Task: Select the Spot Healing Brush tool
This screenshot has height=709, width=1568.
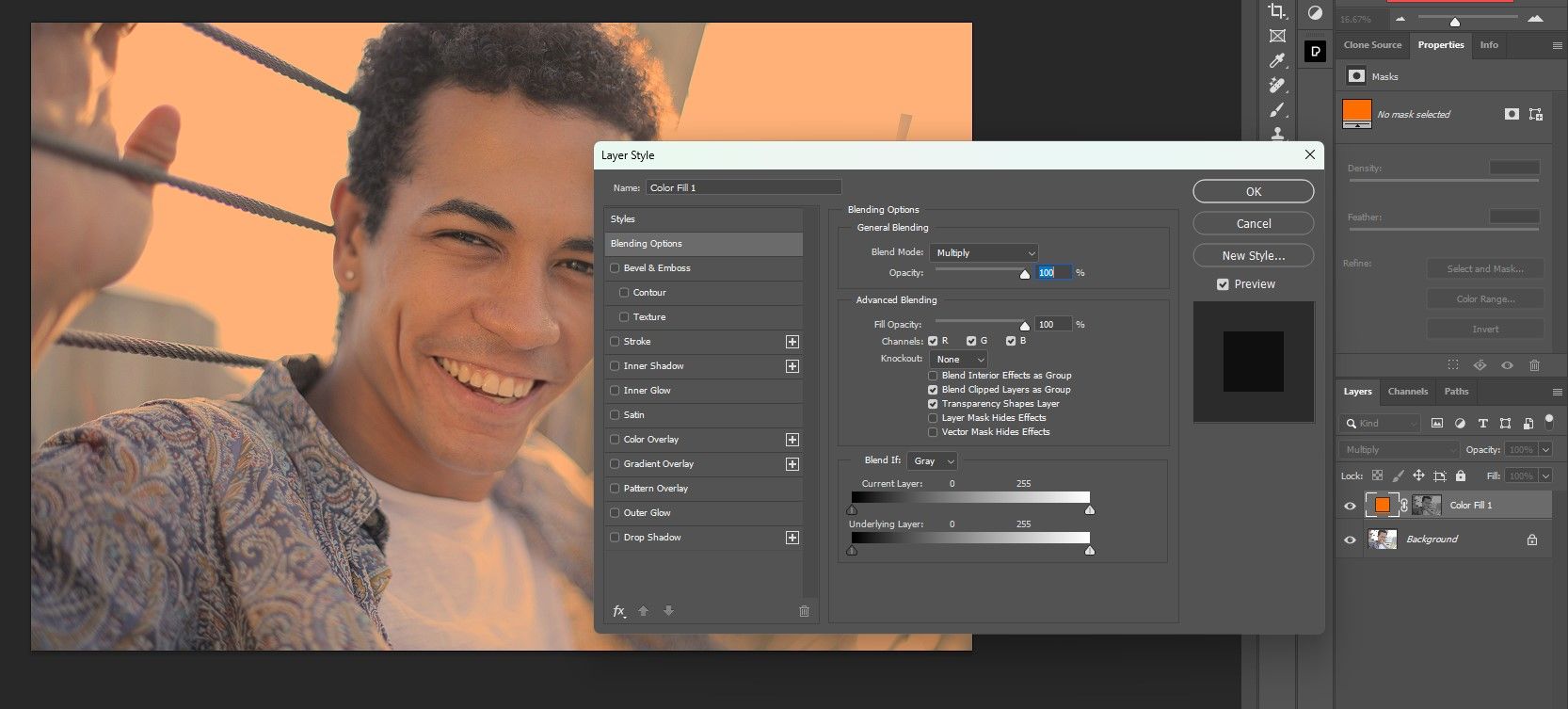Action: click(1277, 85)
